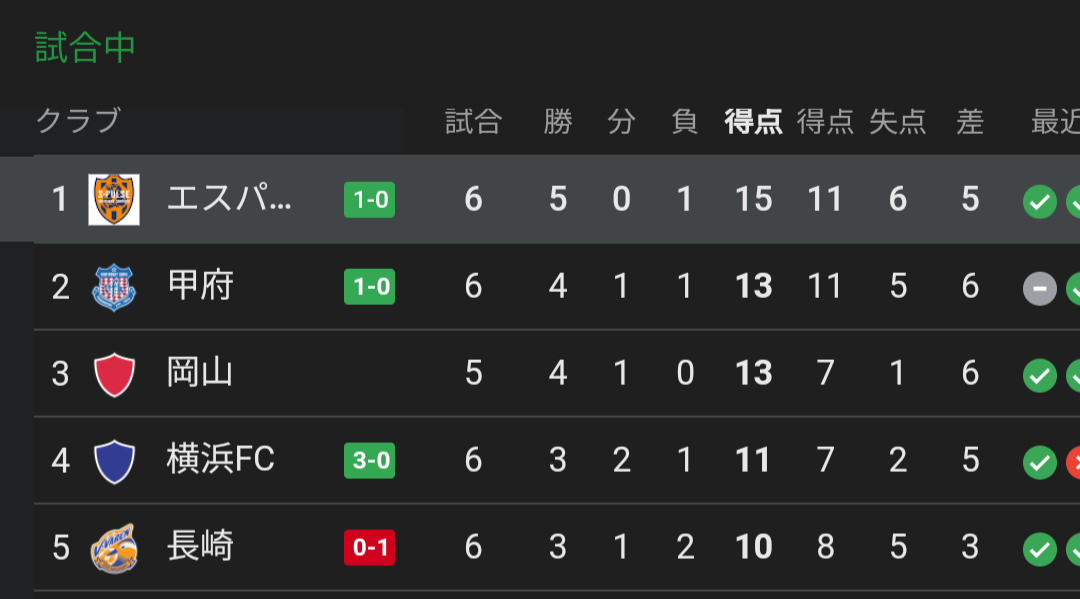Open the 3-0 live score badge for 横浜FC

[369, 460]
